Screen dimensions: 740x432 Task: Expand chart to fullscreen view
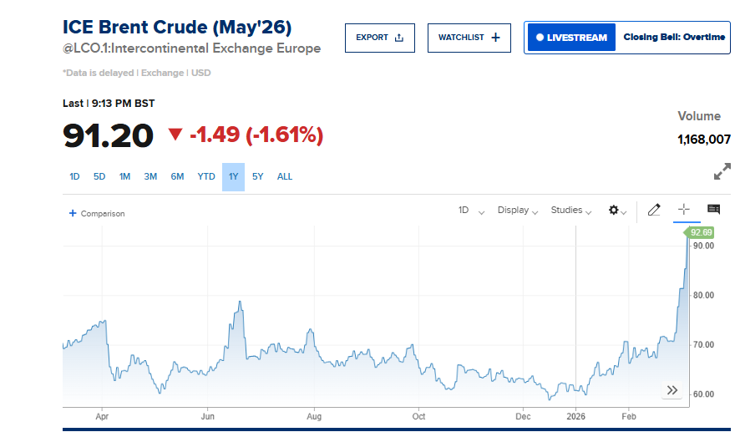pos(722,172)
